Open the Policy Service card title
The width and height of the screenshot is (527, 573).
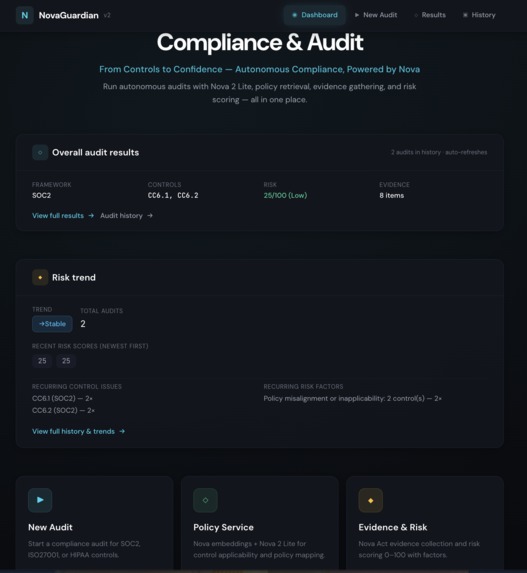(223, 527)
